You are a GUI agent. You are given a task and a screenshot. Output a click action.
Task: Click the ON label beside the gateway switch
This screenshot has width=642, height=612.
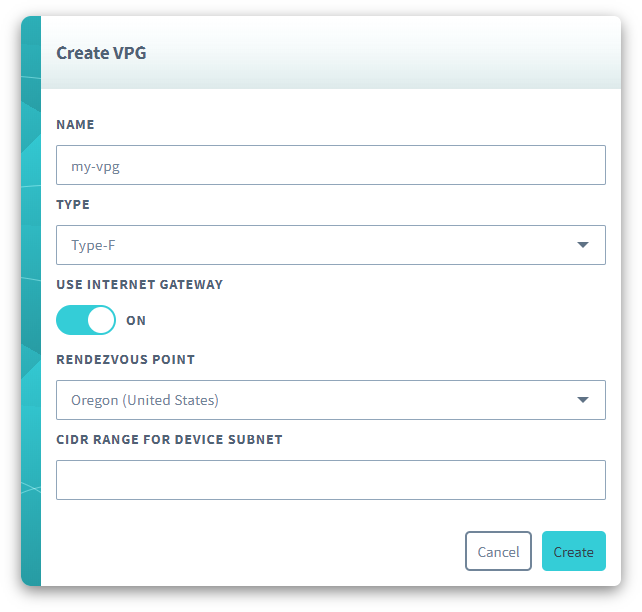click(136, 321)
